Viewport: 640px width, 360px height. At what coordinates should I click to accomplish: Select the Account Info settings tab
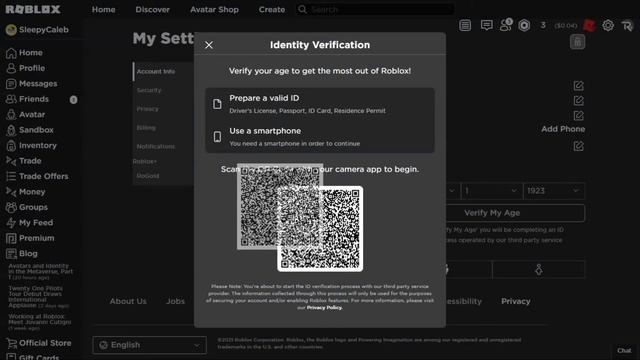click(163, 71)
